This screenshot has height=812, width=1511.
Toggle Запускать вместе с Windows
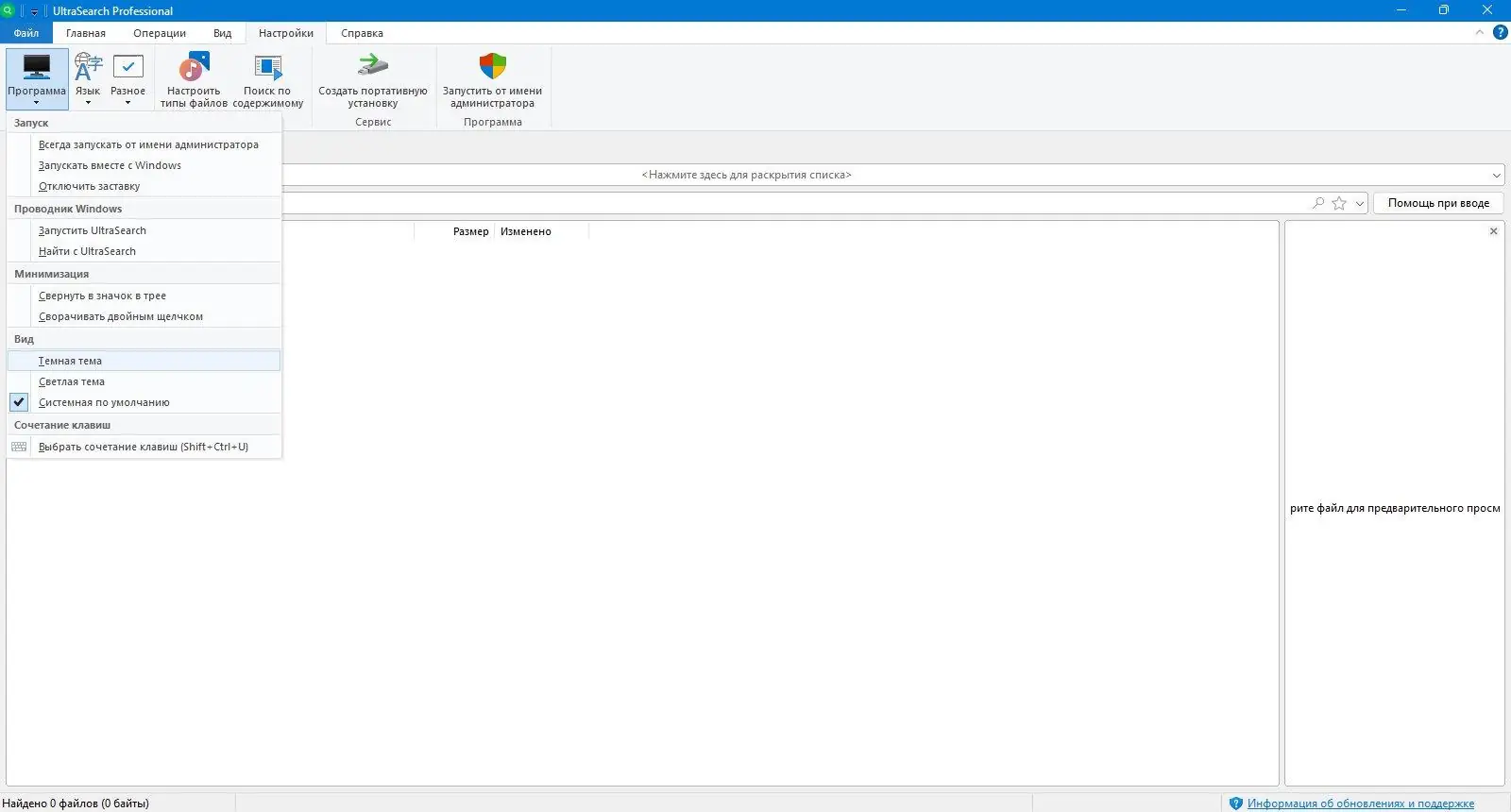[144, 165]
